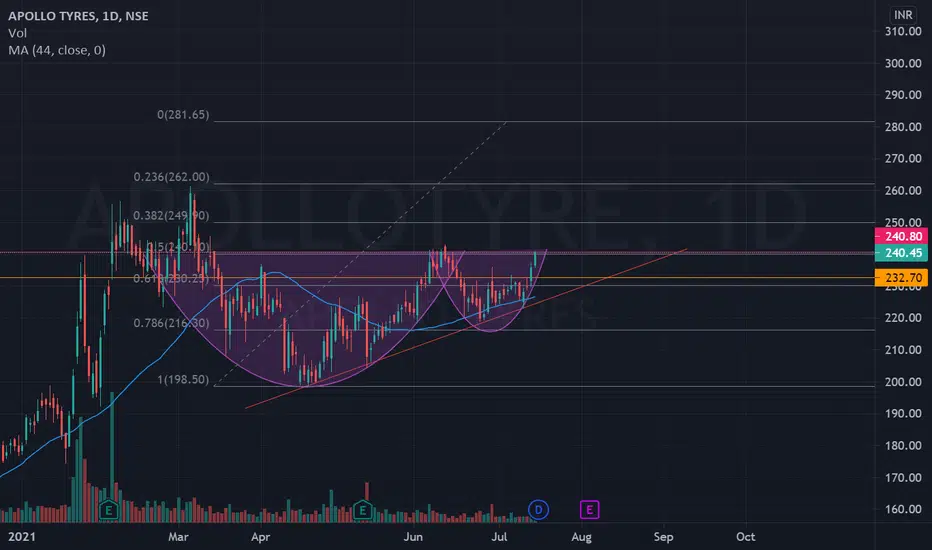Click the Jul time axis label
The image size is (932, 550).
click(499, 537)
